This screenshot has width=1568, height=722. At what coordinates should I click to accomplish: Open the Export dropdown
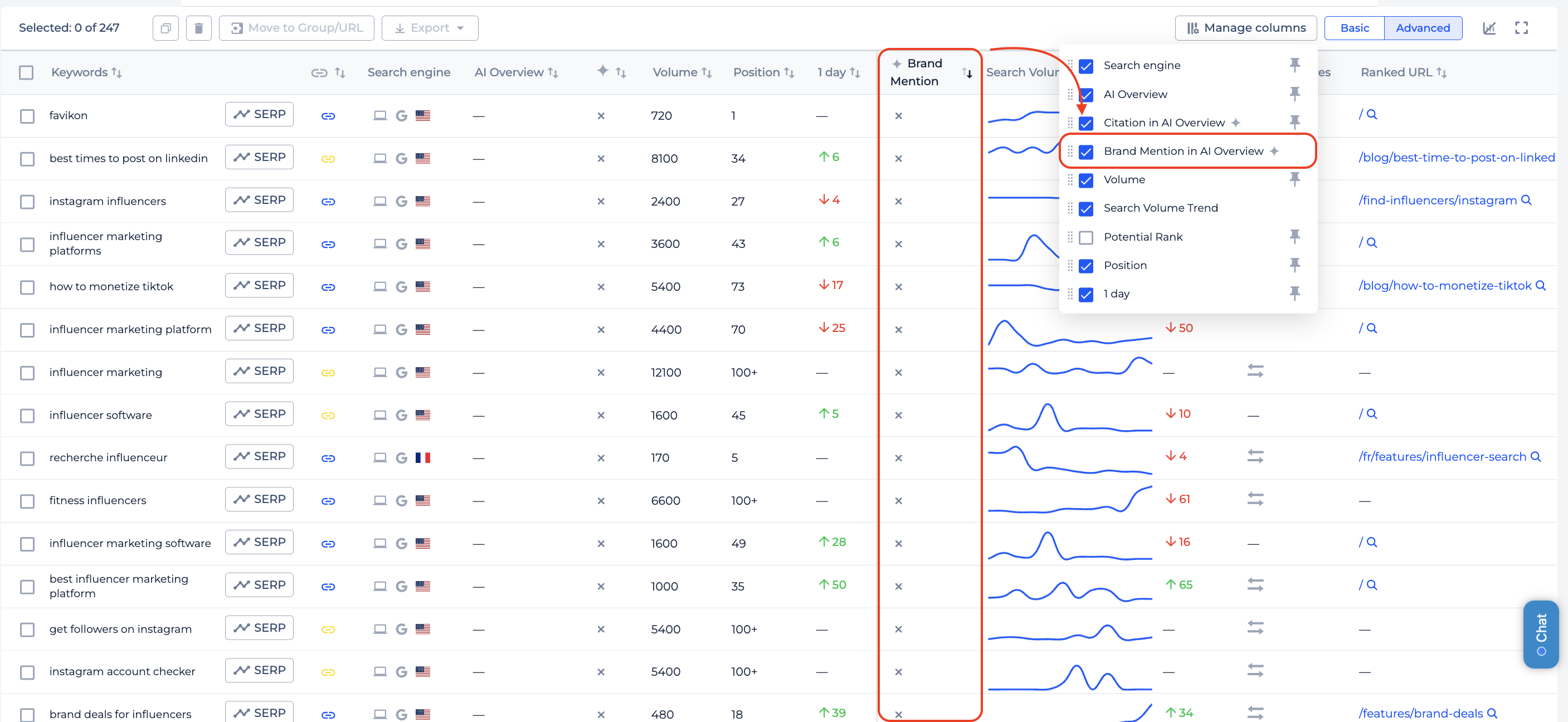[430, 27]
